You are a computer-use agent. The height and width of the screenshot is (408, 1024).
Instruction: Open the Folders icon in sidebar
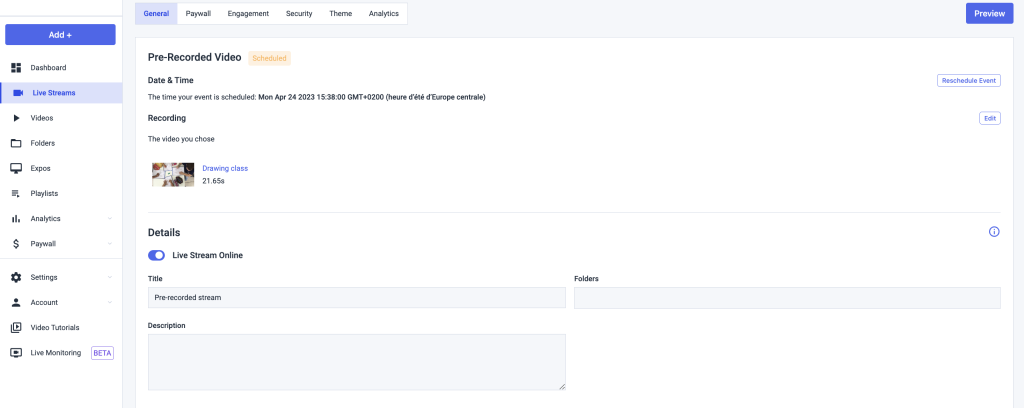(16, 143)
